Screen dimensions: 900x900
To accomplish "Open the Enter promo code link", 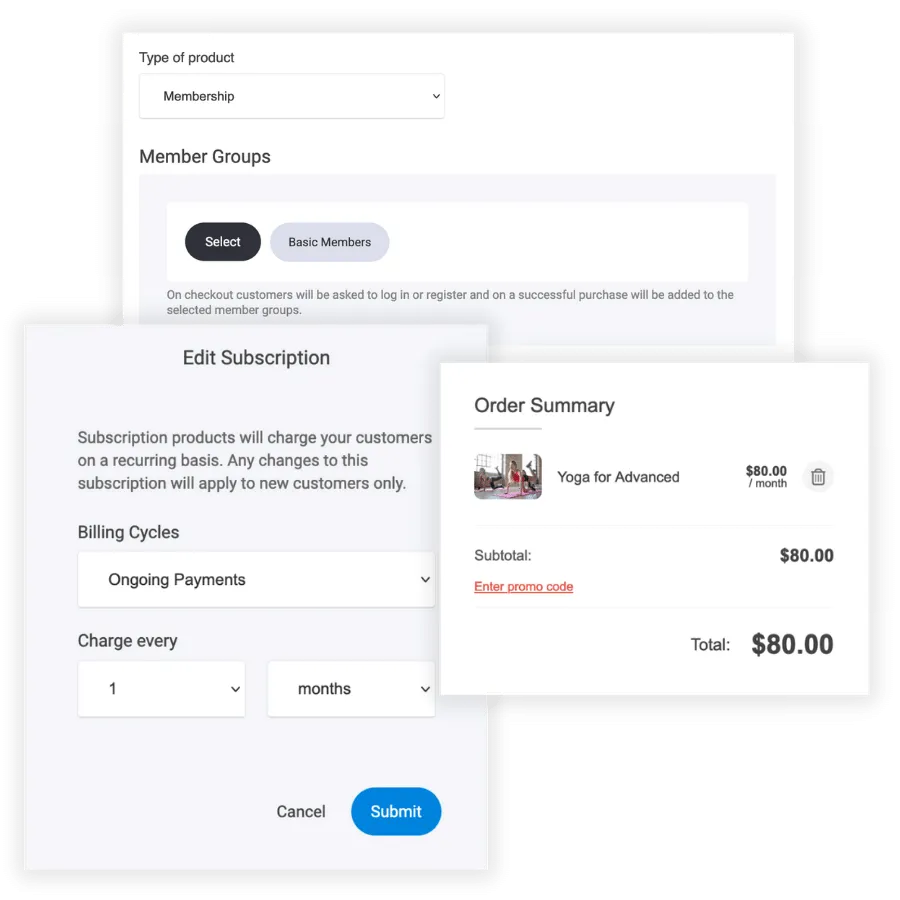I will pos(523,587).
